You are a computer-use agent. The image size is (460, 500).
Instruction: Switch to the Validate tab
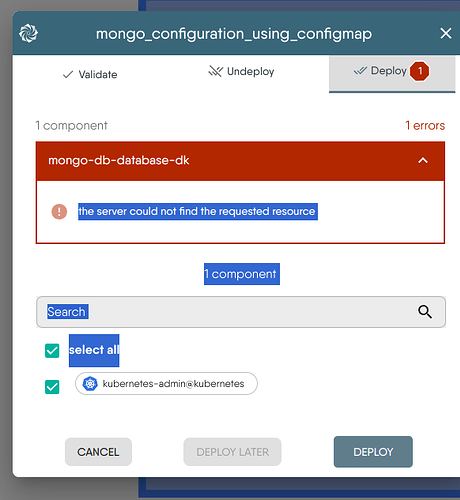[90, 74]
